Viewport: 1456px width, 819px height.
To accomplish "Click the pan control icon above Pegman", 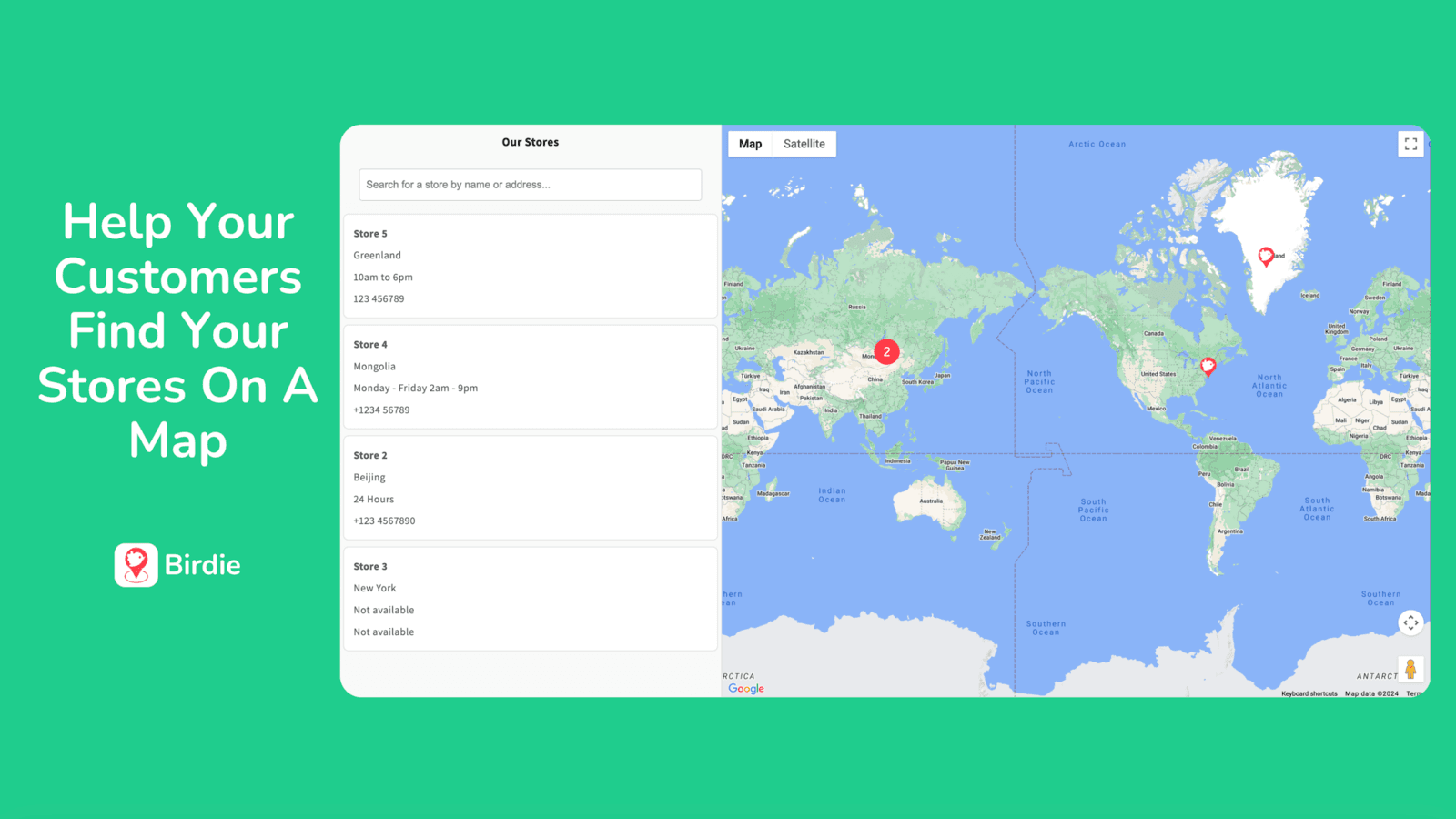I will 1410,622.
